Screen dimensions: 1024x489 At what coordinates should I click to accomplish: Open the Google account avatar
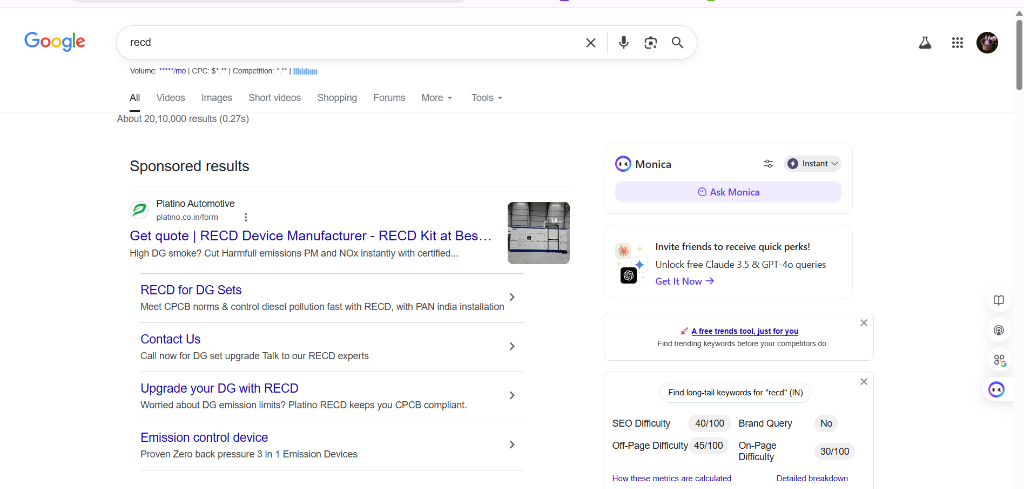tap(987, 42)
